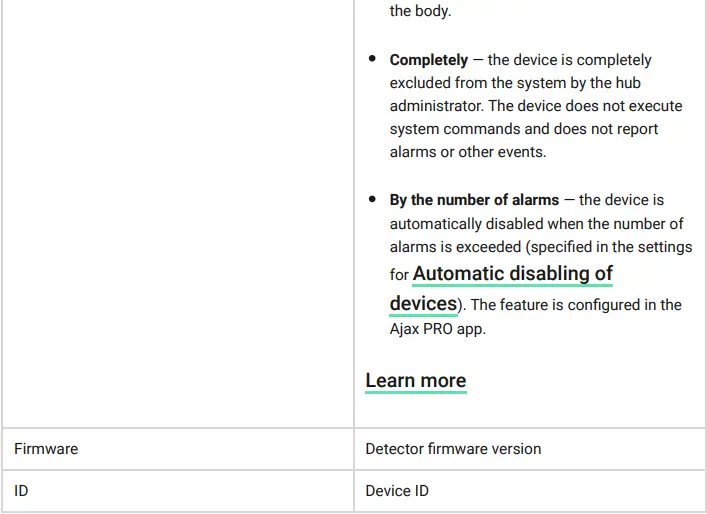Click the word "administrator"
This screenshot has height=514, width=707.
(x=437, y=106)
